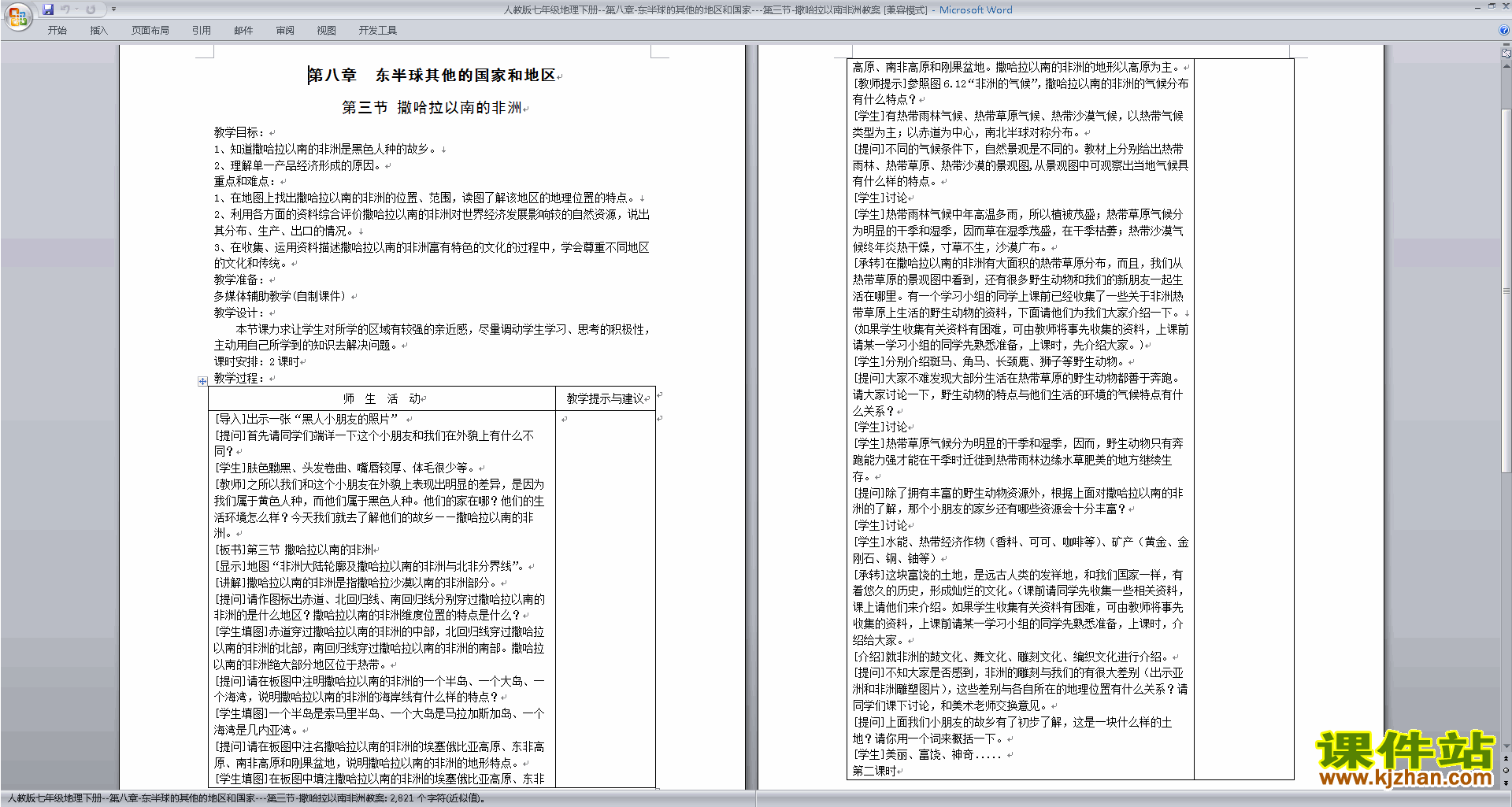Click previous page double-arrow button
Screen dimensions: 1512x807
pos(1506,758)
